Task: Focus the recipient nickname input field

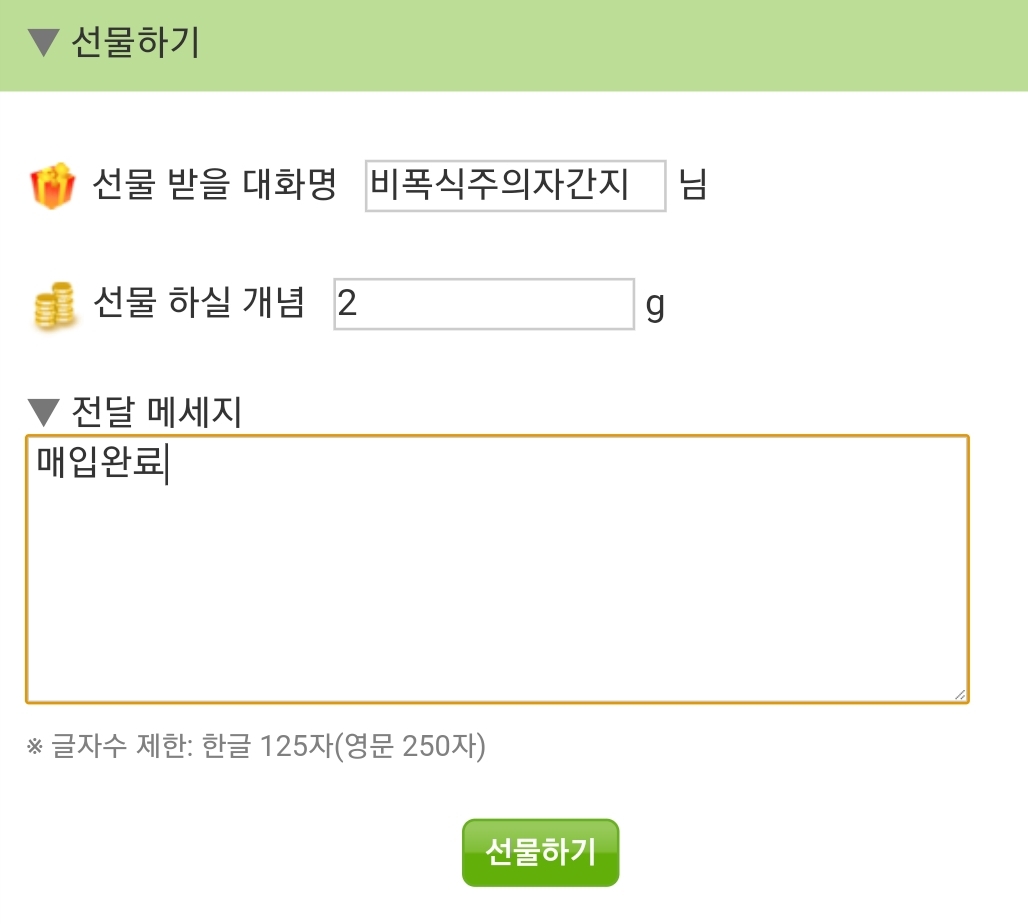Action: (x=515, y=186)
